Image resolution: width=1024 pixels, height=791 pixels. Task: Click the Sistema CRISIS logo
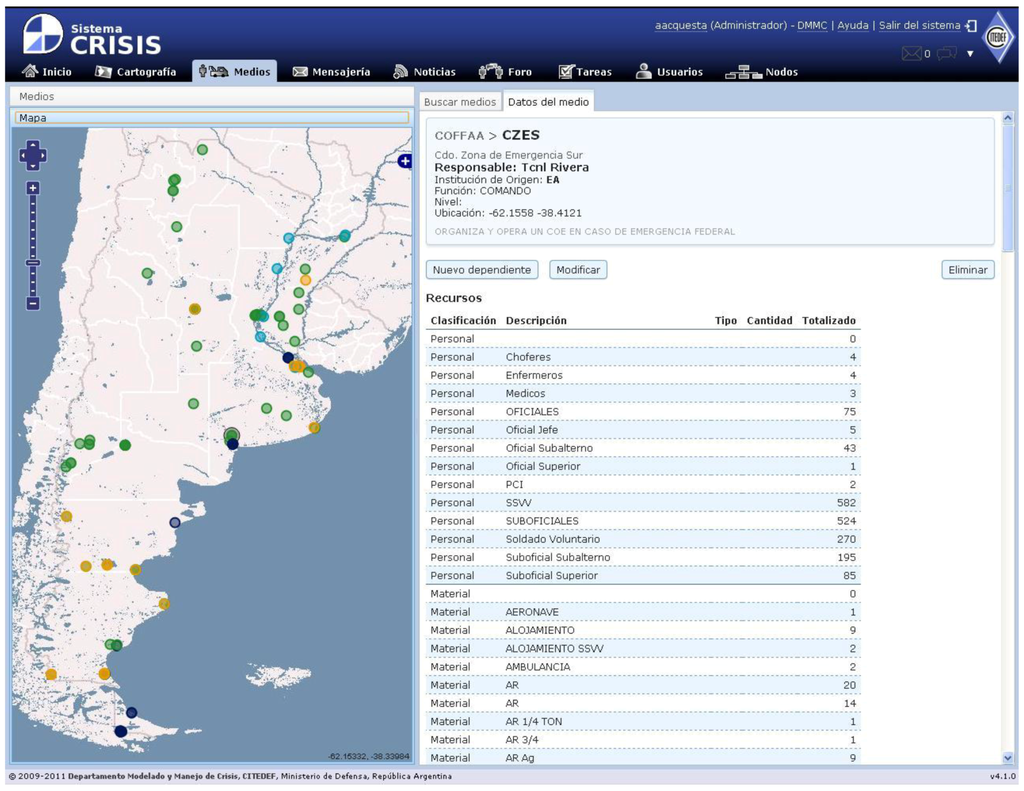pos(91,36)
